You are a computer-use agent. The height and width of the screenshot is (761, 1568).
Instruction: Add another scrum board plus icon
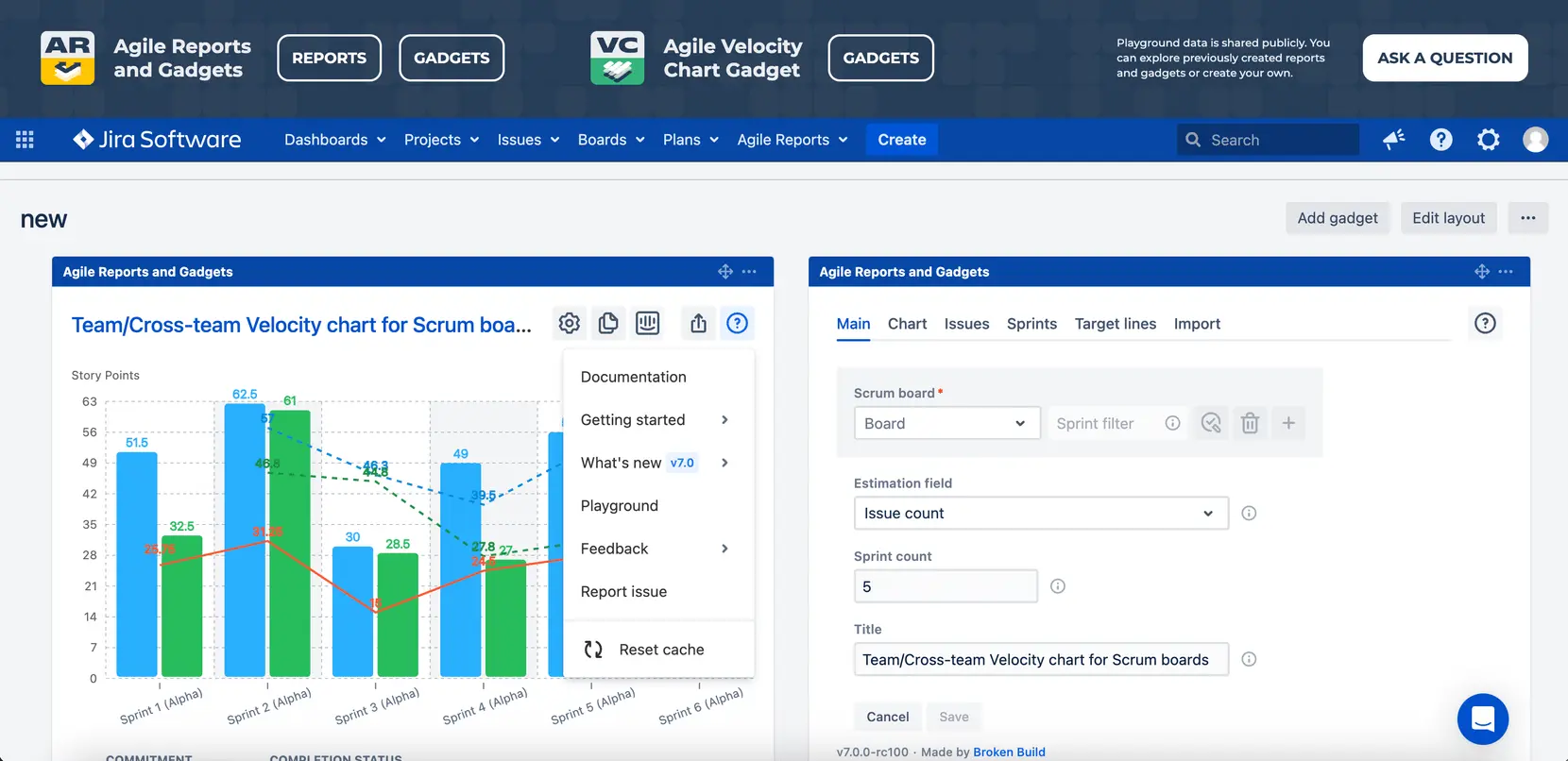tap(1288, 423)
